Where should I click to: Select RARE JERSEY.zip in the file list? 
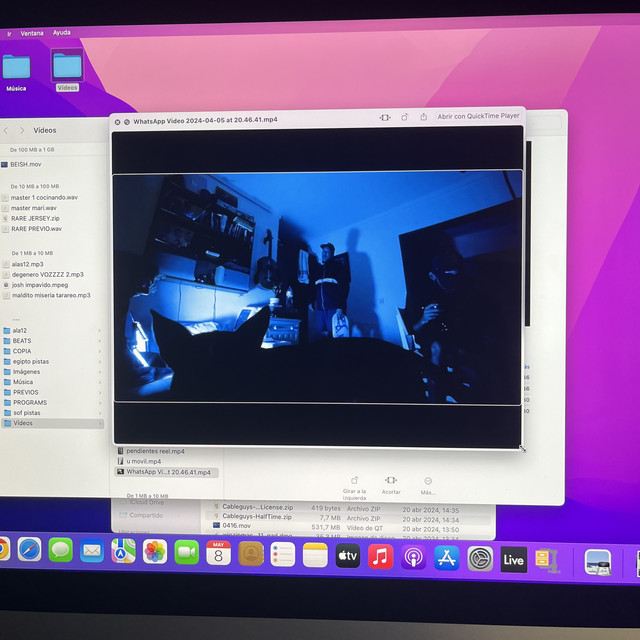coord(35,218)
